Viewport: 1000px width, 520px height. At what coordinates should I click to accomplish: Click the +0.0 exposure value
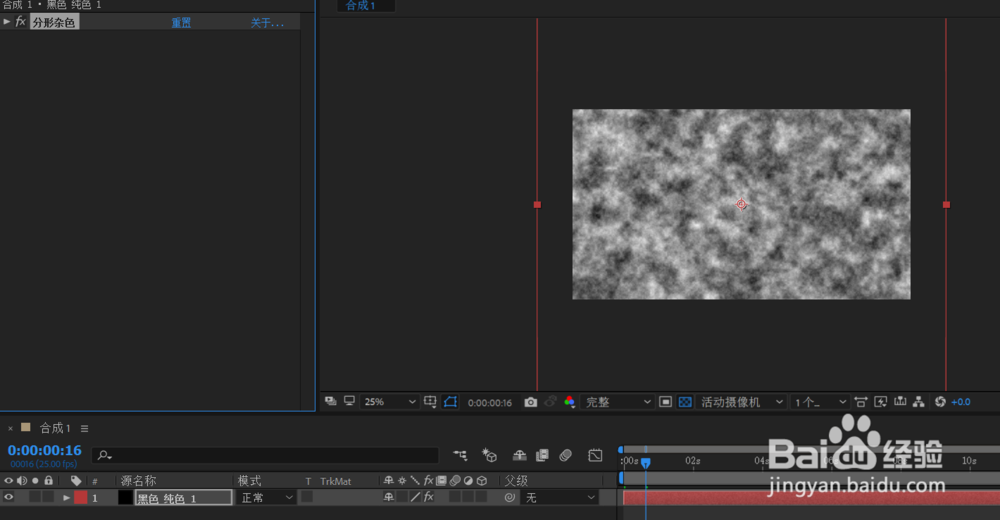(960, 402)
